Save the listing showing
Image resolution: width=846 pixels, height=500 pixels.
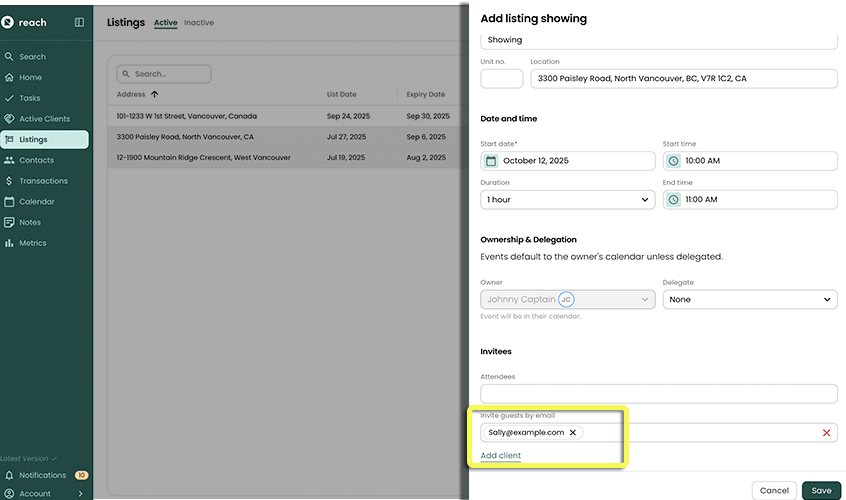tap(820, 490)
